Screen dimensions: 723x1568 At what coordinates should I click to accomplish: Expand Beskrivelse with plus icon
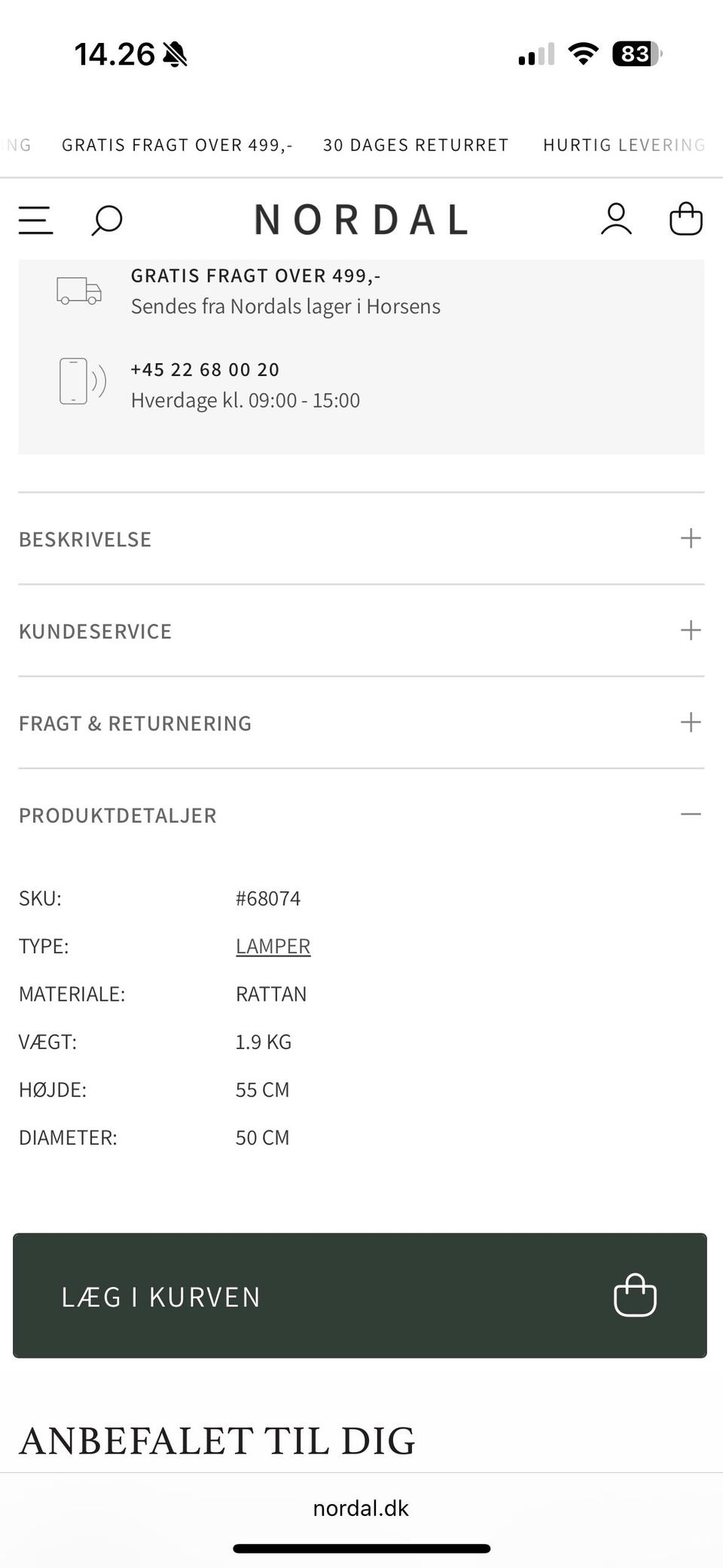[690, 538]
